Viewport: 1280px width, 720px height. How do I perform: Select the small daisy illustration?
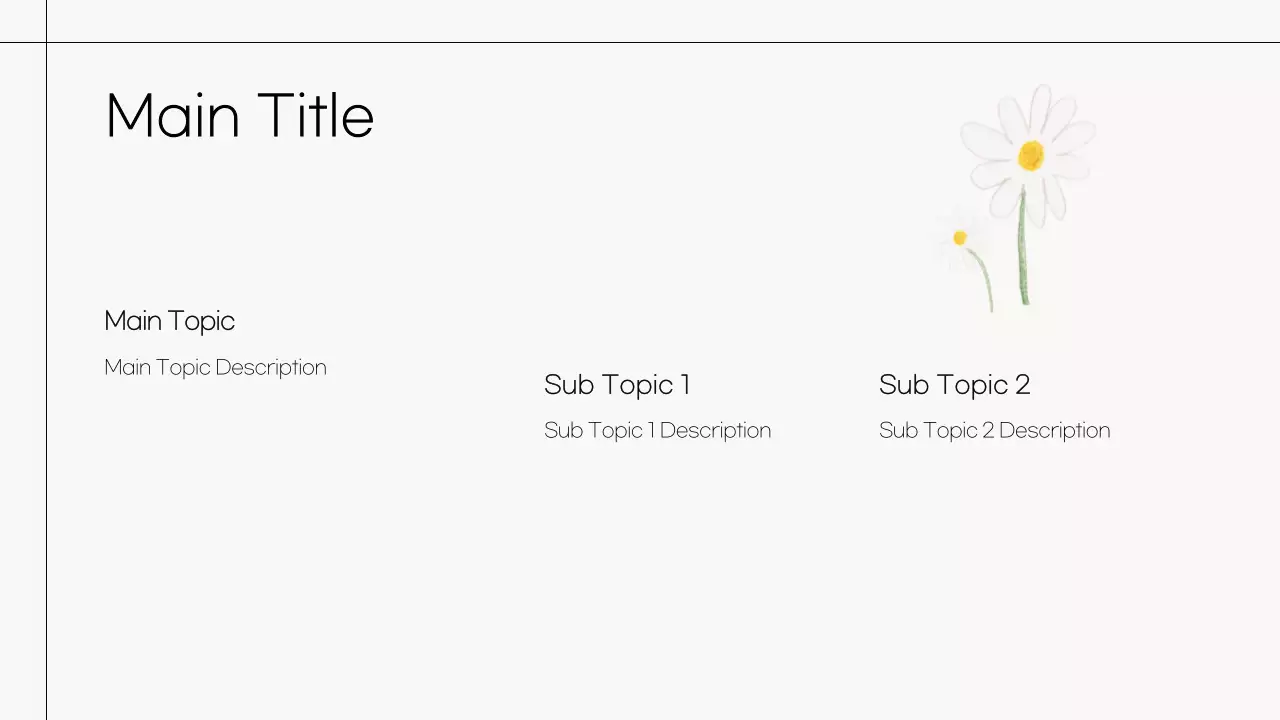(964, 243)
